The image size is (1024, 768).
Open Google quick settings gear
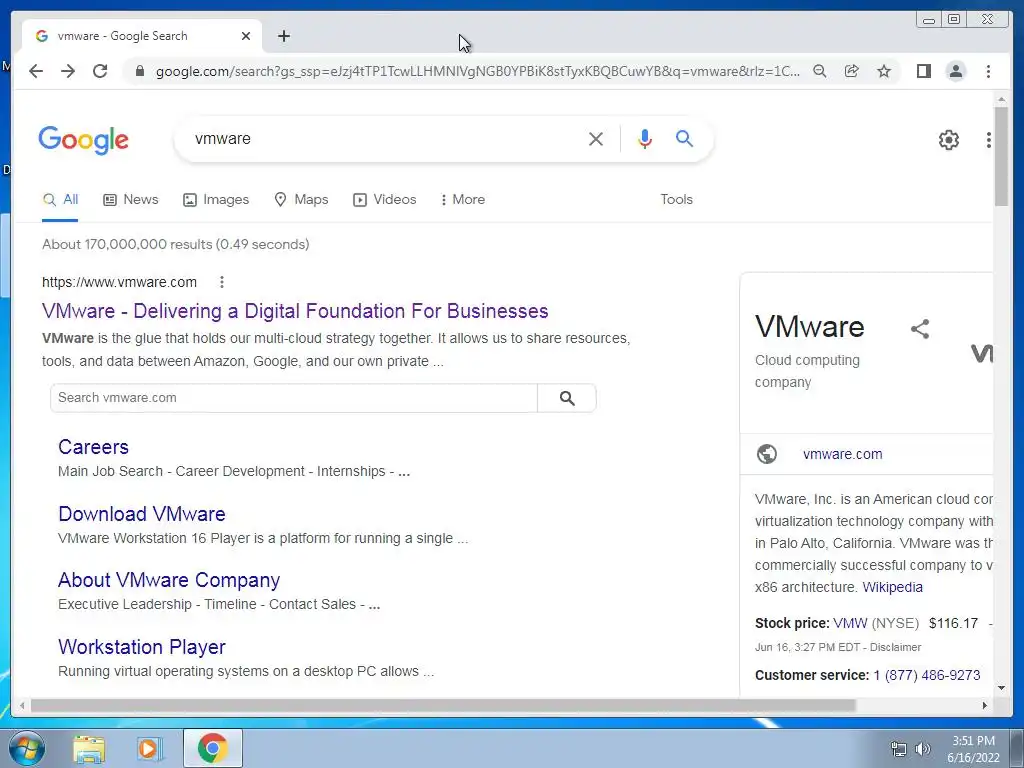(x=948, y=140)
